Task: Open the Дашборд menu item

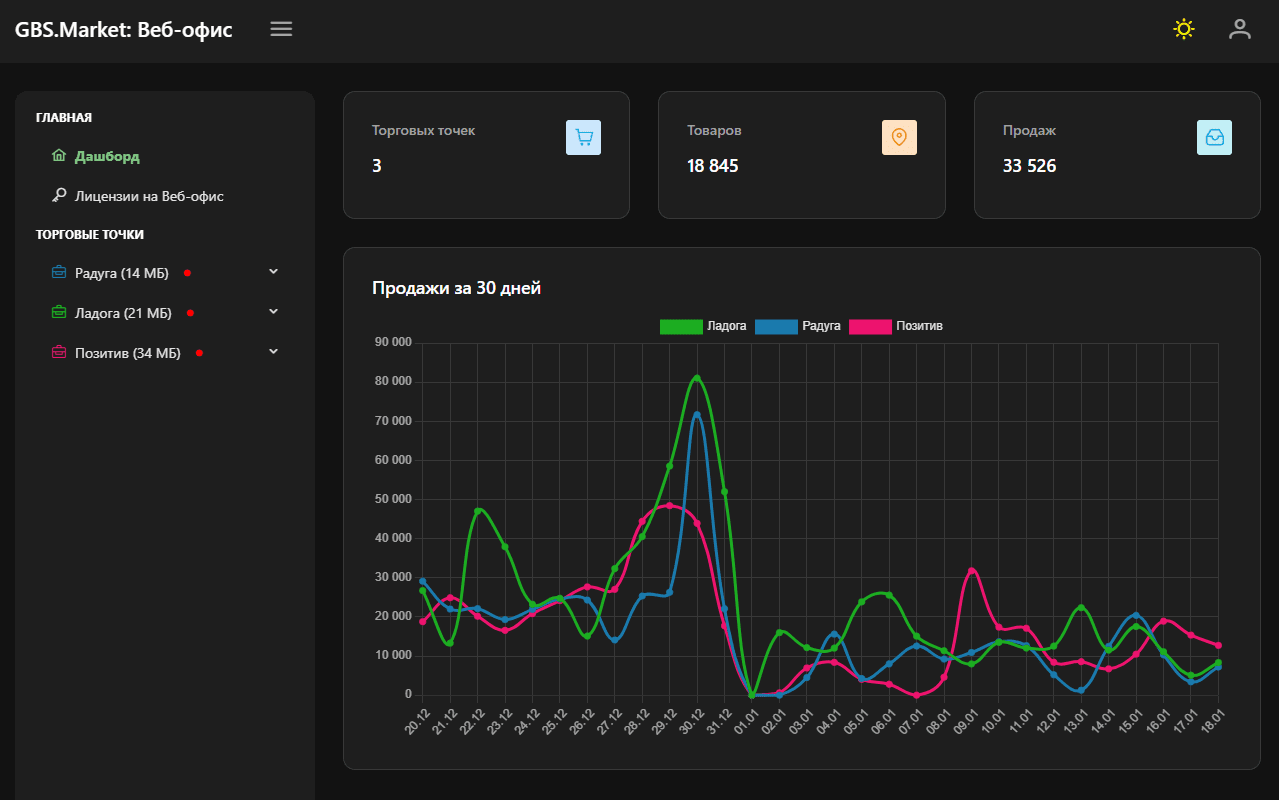Action: pos(107,157)
